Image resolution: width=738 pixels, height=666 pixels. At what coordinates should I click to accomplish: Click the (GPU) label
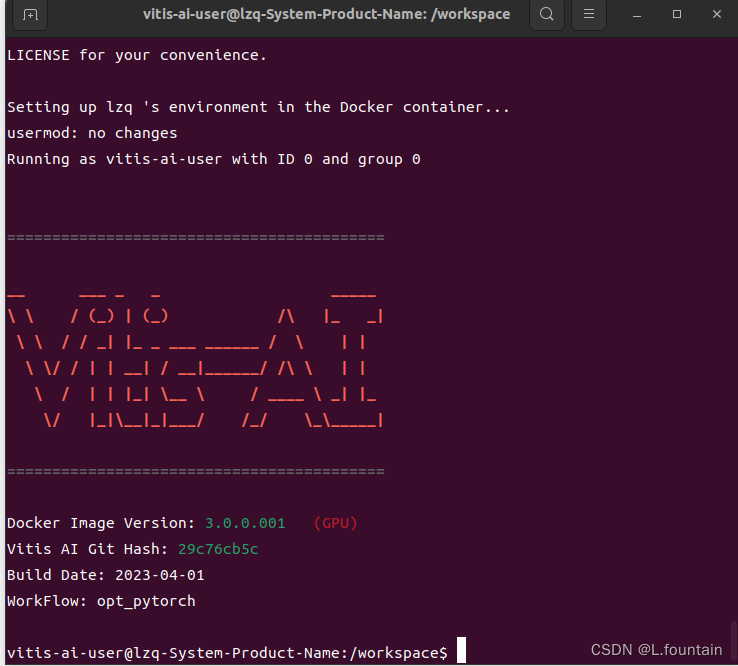tap(336, 523)
